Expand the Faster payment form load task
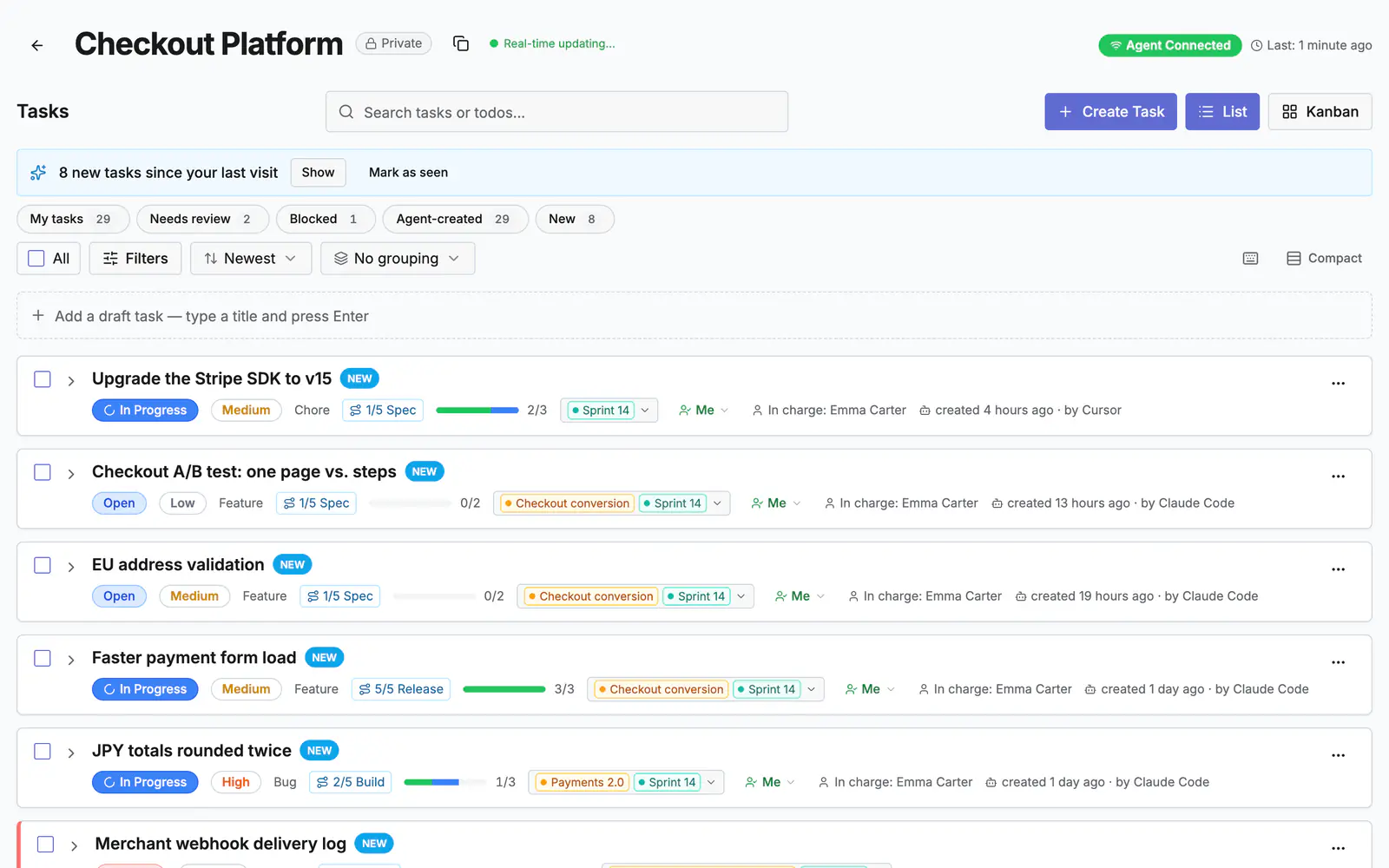1389x868 pixels. (x=71, y=660)
